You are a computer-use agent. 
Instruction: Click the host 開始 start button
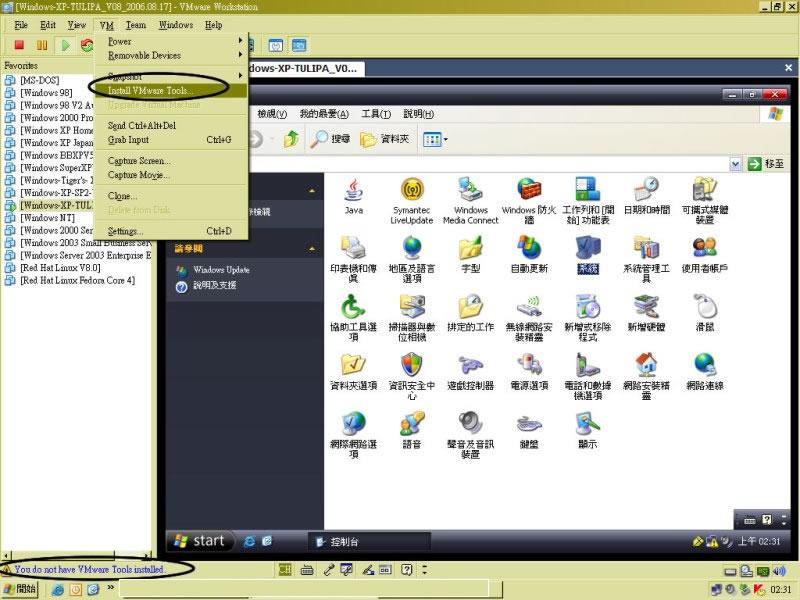click(x=20, y=589)
